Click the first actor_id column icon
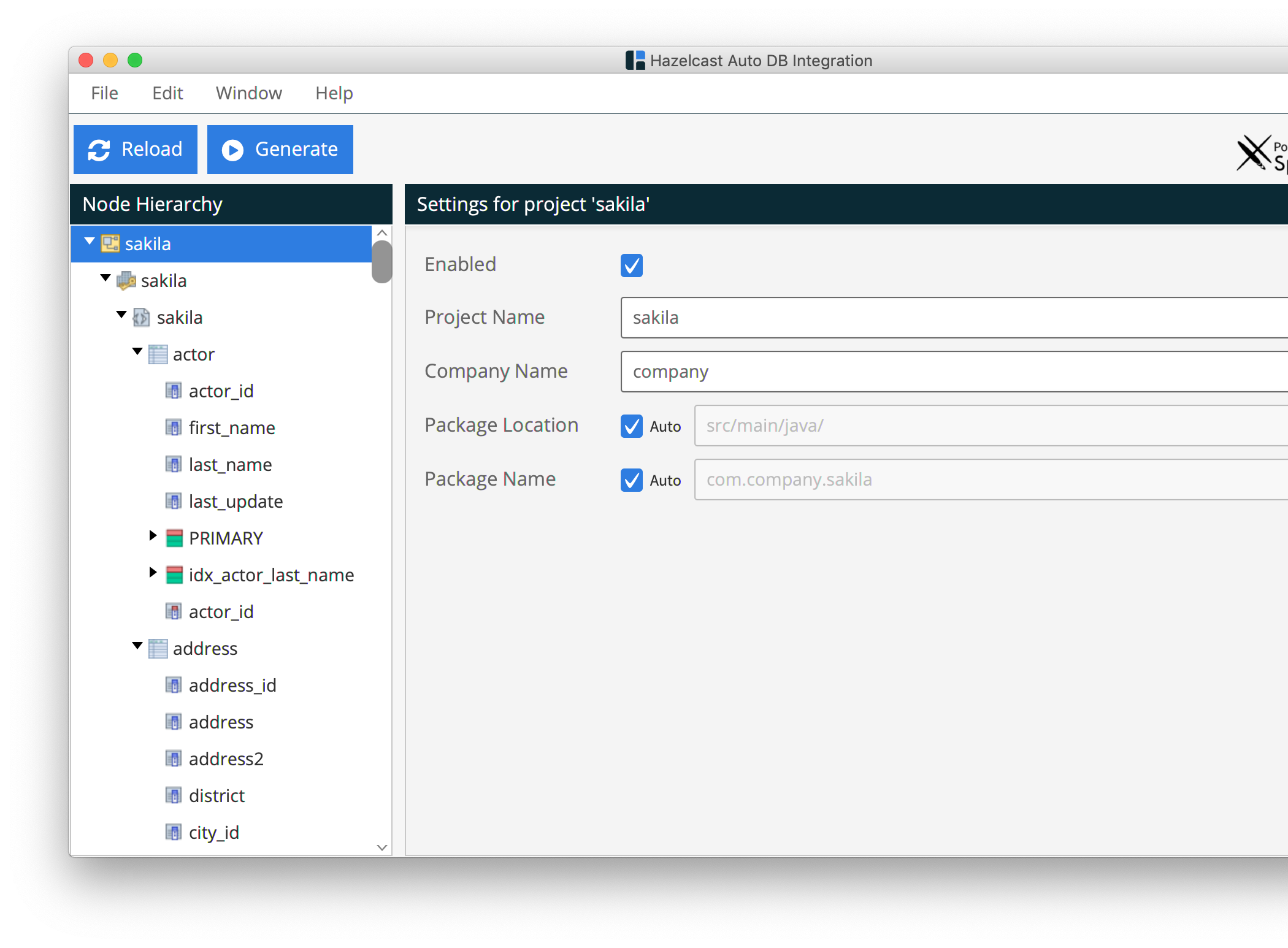The image size is (1288, 948). pos(174,391)
